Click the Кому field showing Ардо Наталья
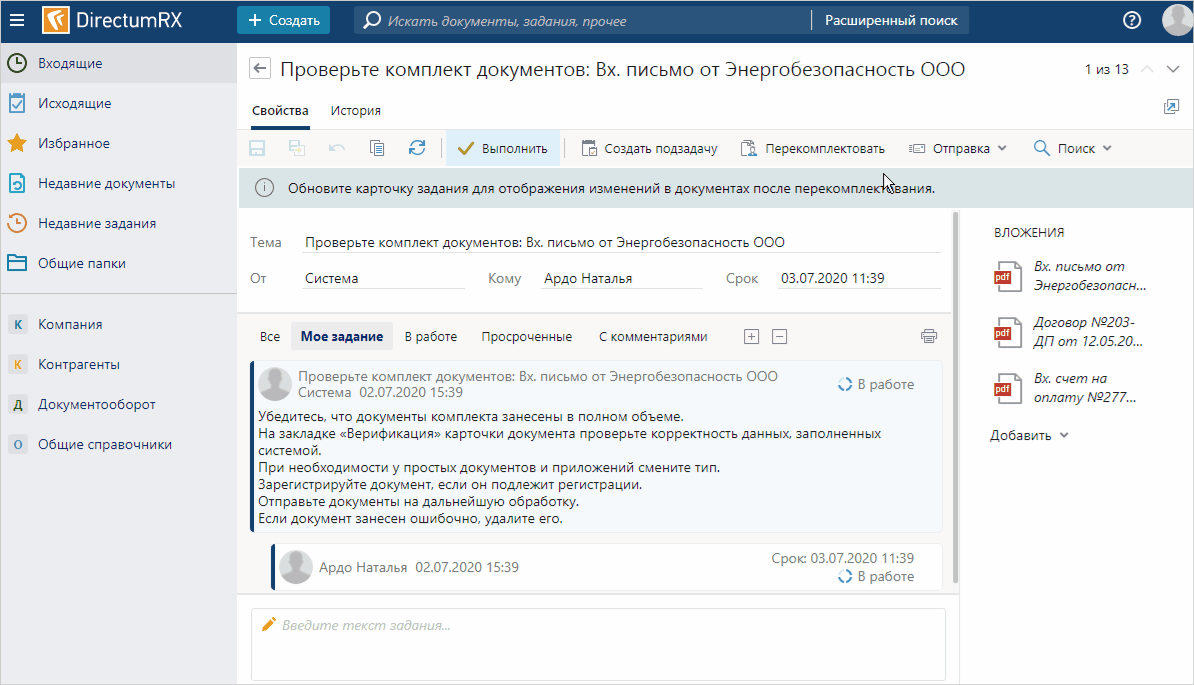This screenshot has height=685, width=1194. 621,279
